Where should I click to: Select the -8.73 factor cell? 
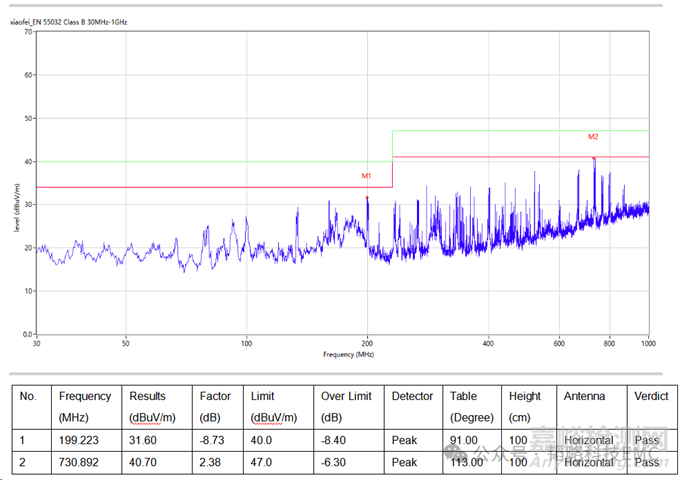[213, 439]
